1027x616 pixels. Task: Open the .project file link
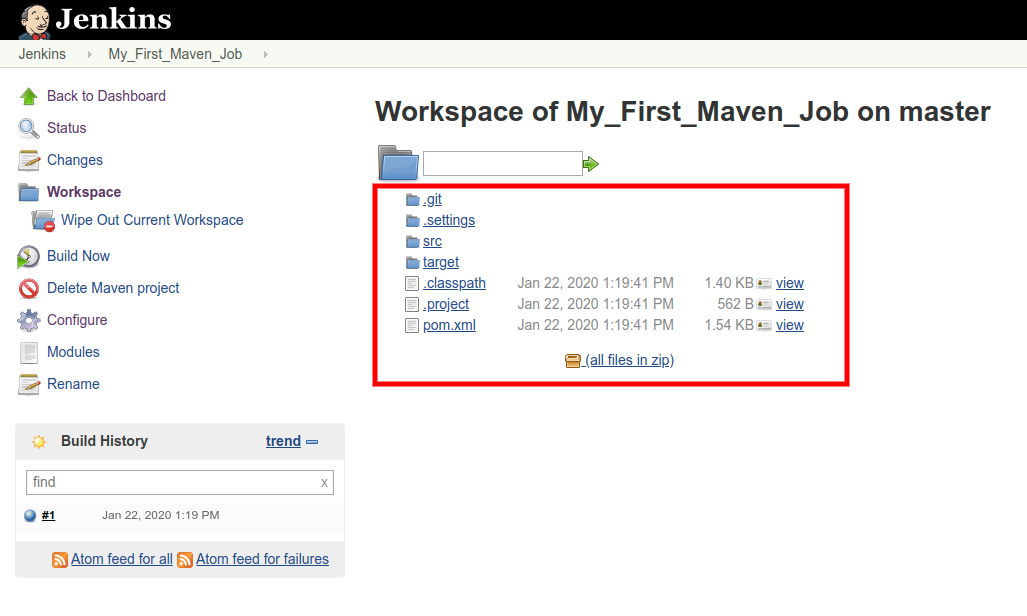446,305
